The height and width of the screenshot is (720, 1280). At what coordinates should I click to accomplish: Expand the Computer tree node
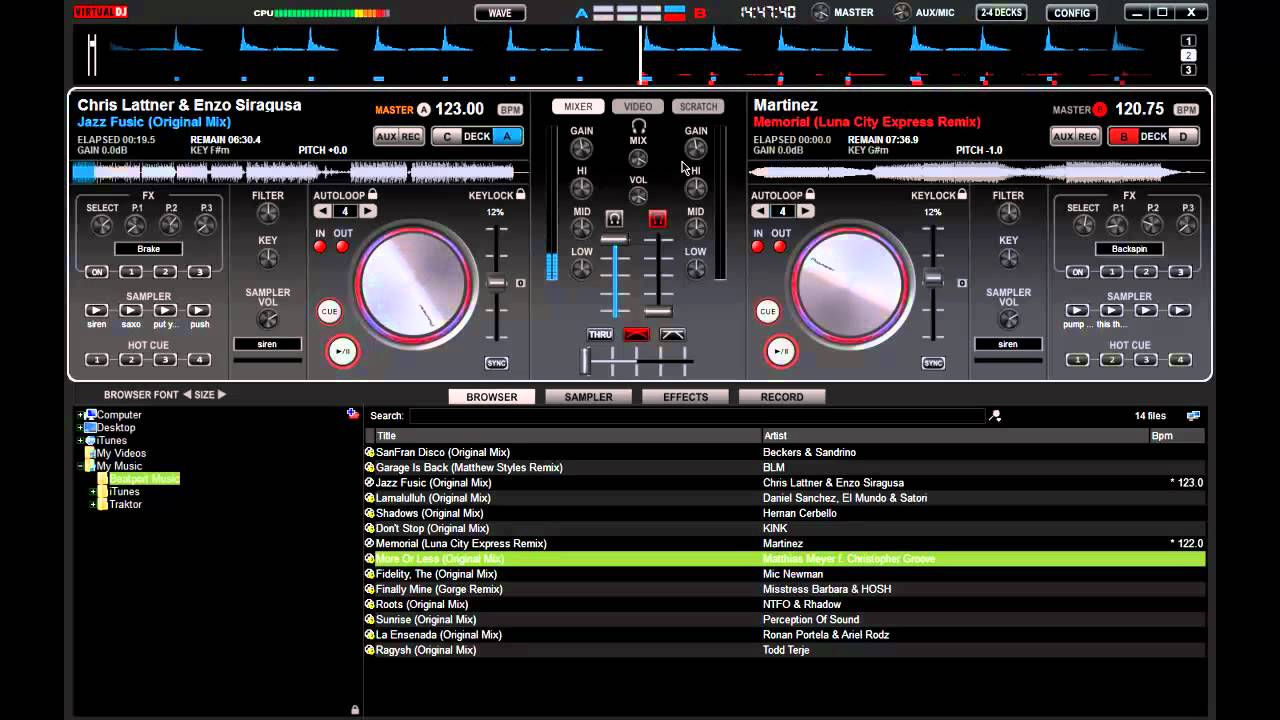coord(80,415)
